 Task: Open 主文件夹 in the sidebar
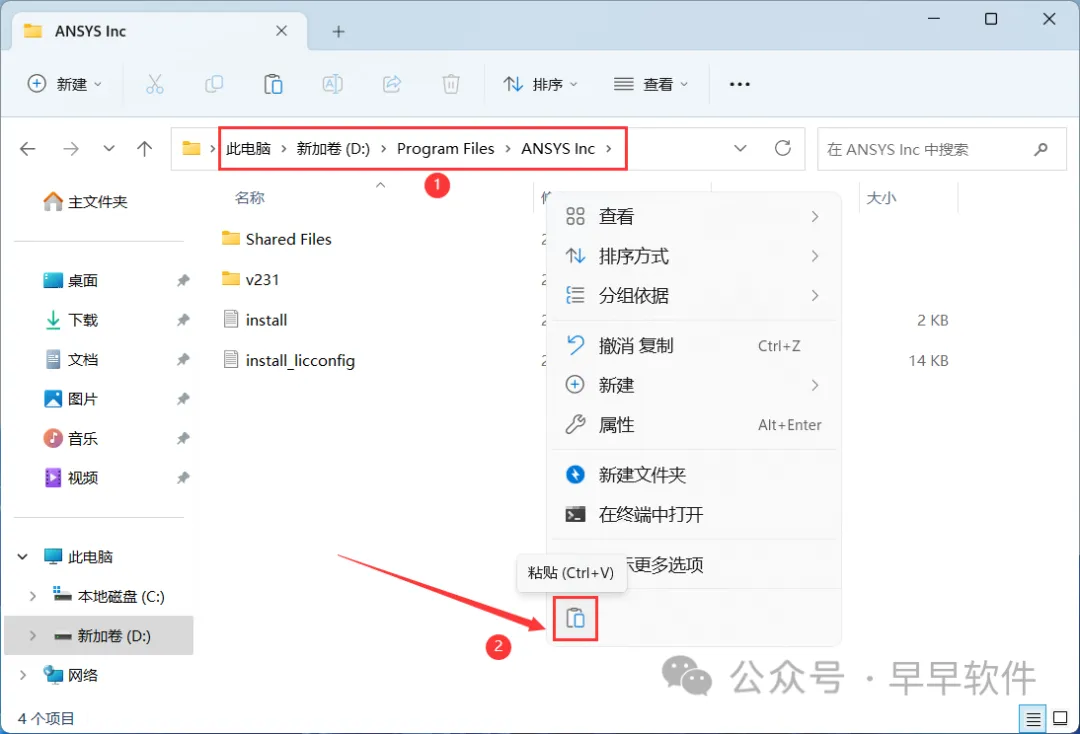click(86, 202)
